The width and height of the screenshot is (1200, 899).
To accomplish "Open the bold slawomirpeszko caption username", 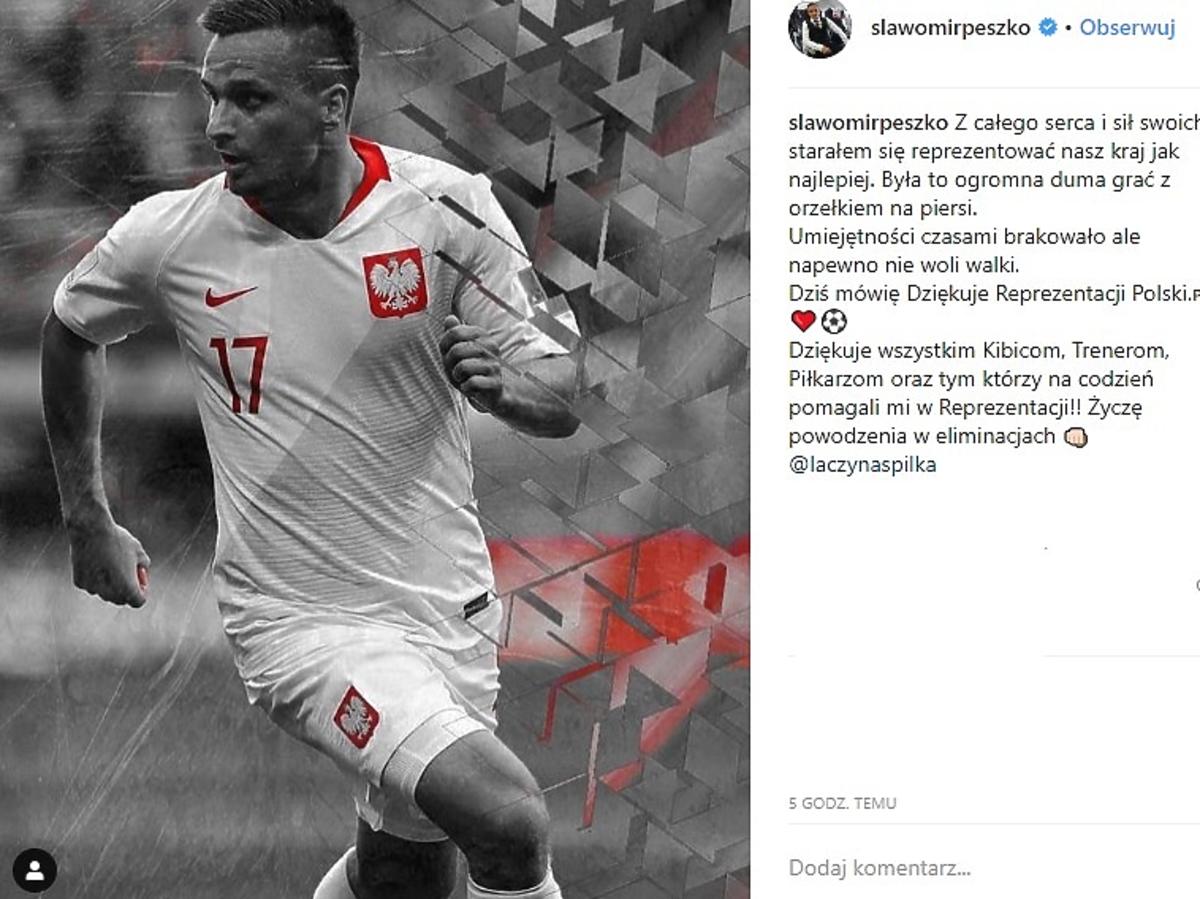I will [x=863, y=123].
